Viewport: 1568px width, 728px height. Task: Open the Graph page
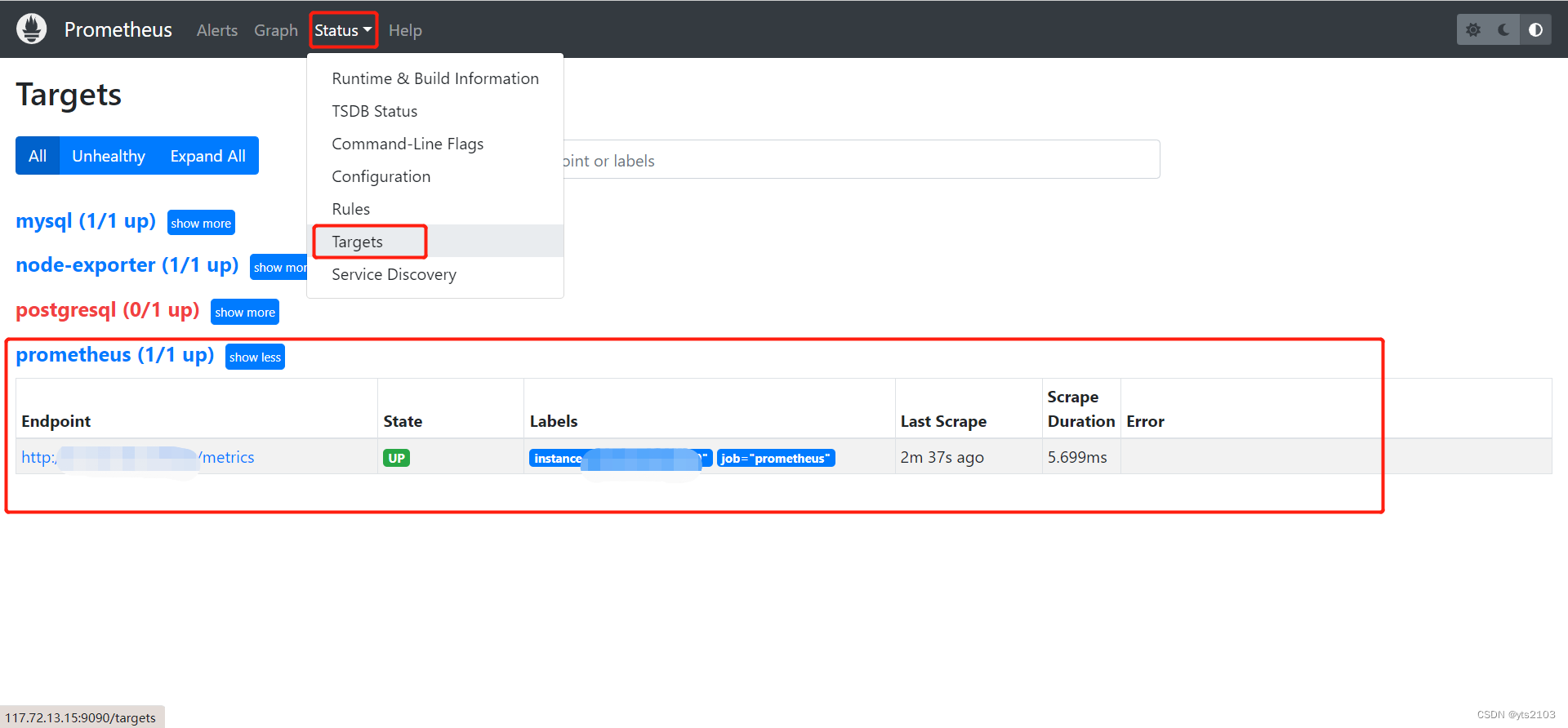pos(276,30)
